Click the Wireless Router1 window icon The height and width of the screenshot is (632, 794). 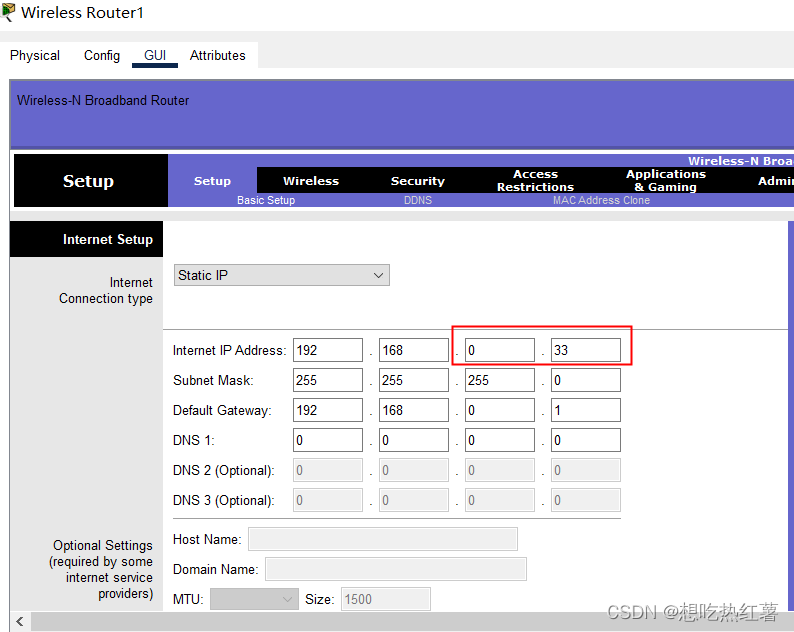click(8, 12)
